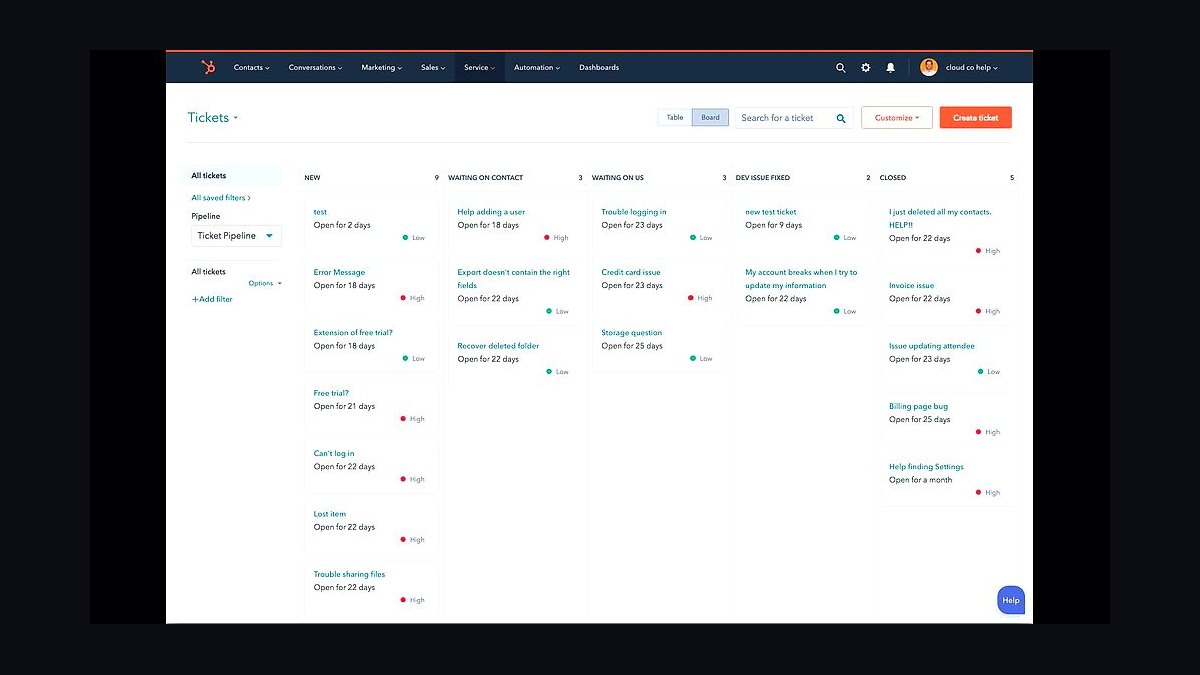Switch to Table view
Screen dimensions: 1200x675
(x=675, y=117)
